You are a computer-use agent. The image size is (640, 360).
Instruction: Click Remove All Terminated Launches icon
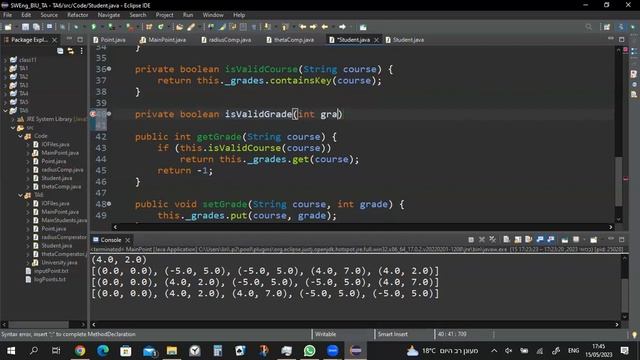coord(492,240)
